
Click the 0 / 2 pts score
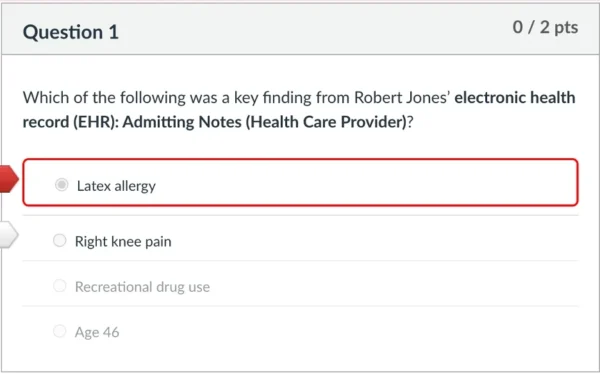(x=545, y=27)
